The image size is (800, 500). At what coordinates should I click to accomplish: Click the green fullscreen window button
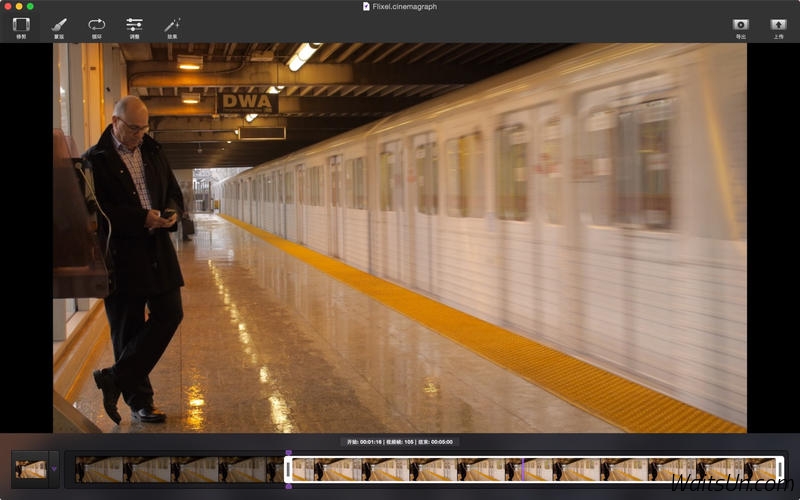30,6
